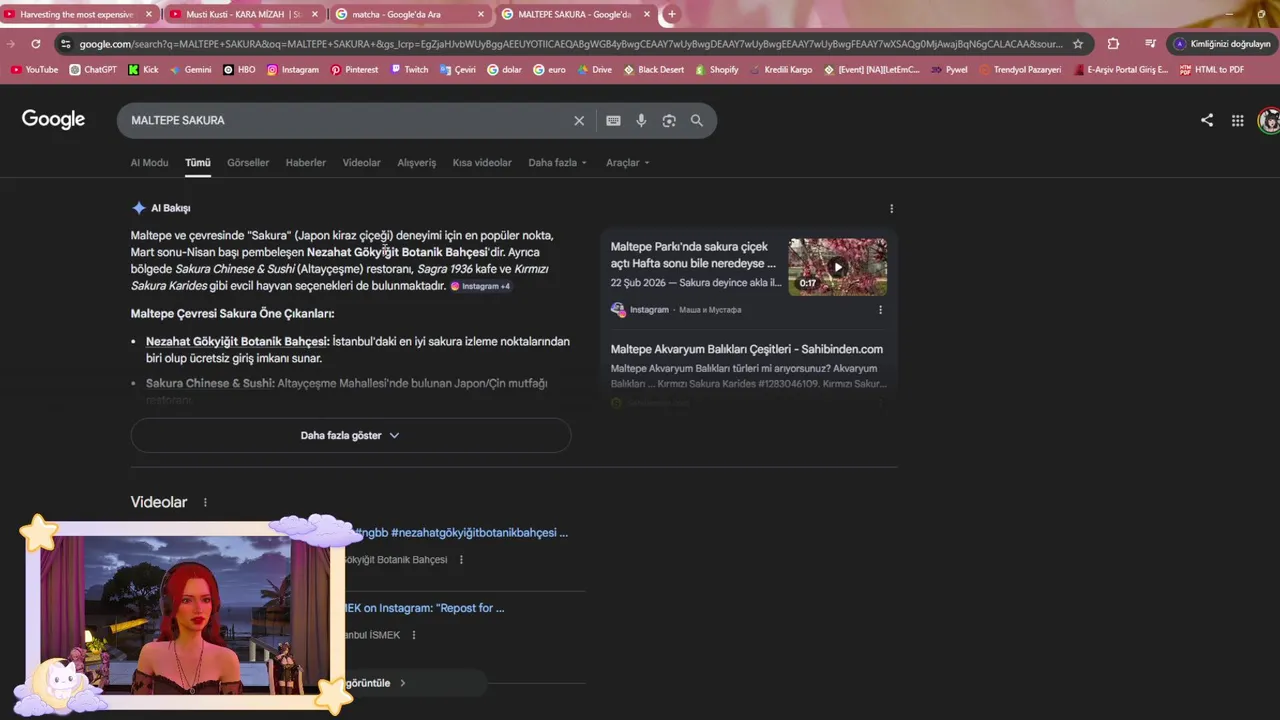
Task: Open the browser extensions puzzle icon
Action: 1113,44
